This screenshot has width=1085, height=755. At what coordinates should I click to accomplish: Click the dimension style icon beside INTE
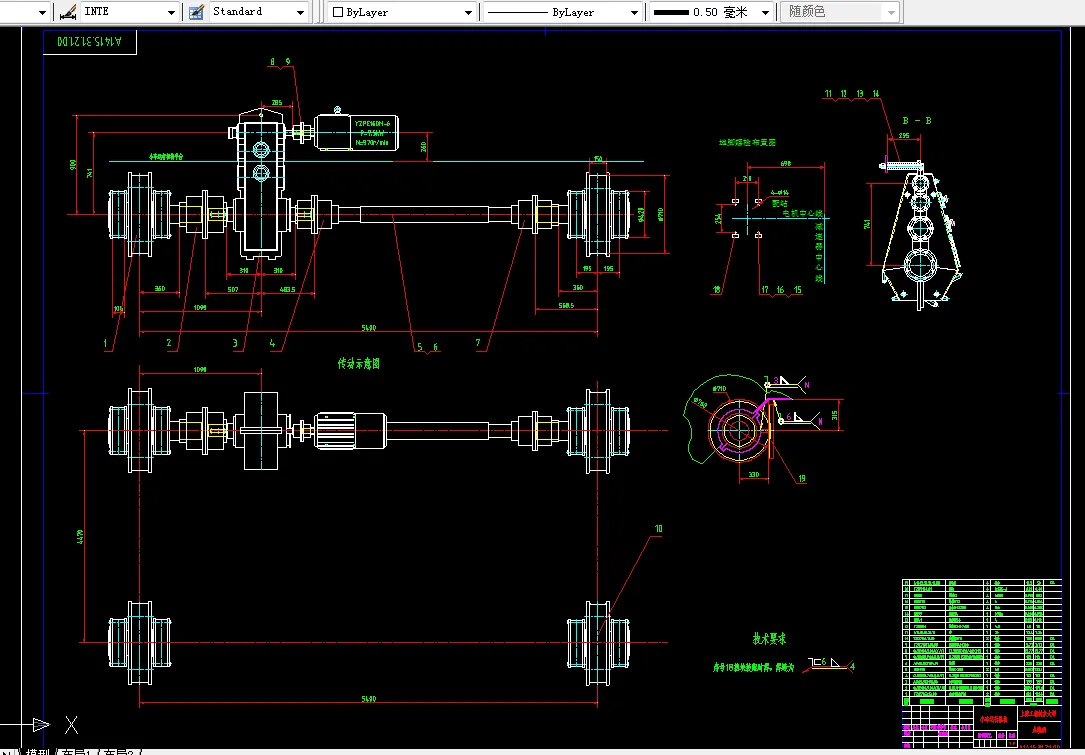click(x=67, y=12)
